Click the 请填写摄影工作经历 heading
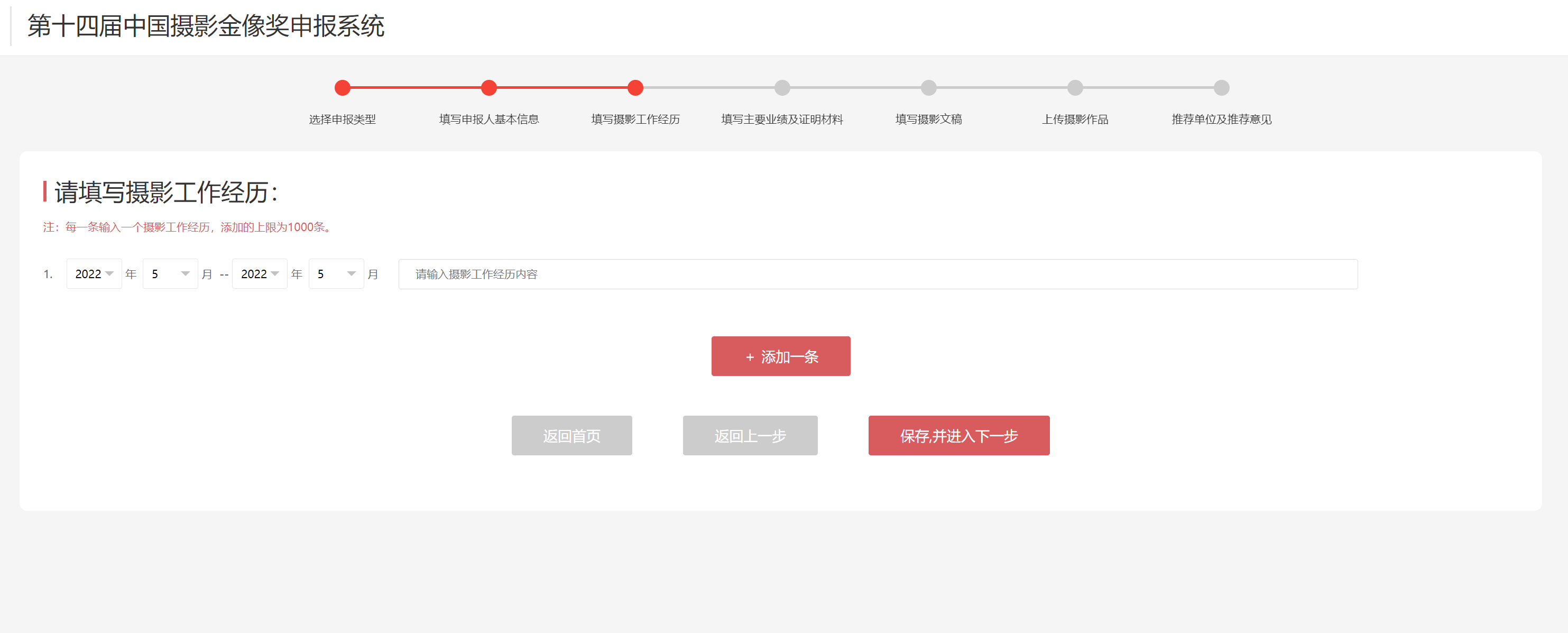This screenshot has width=1568, height=633. click(x=166, y=192)
